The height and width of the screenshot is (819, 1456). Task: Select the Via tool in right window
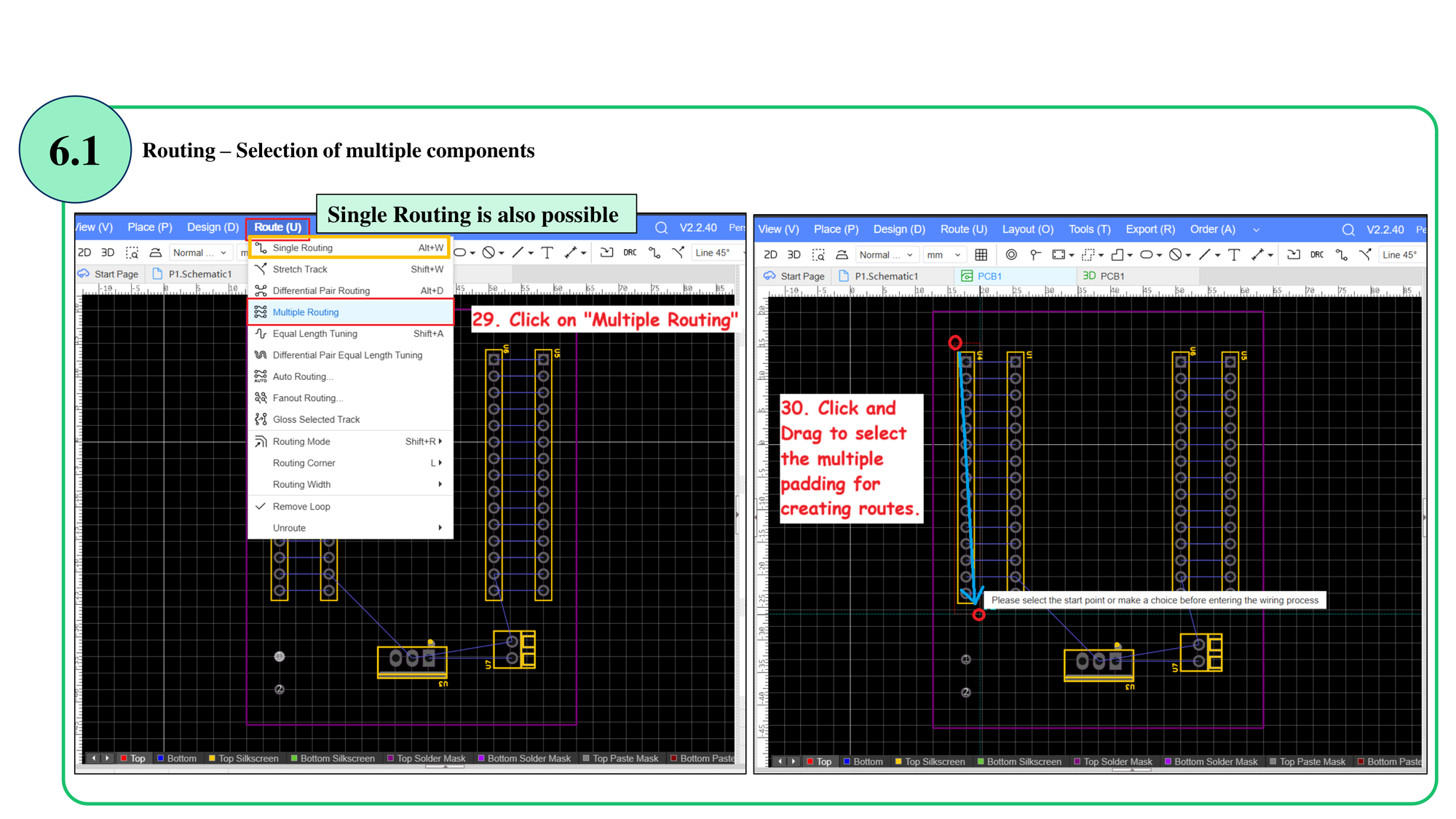coord(1011,255)
